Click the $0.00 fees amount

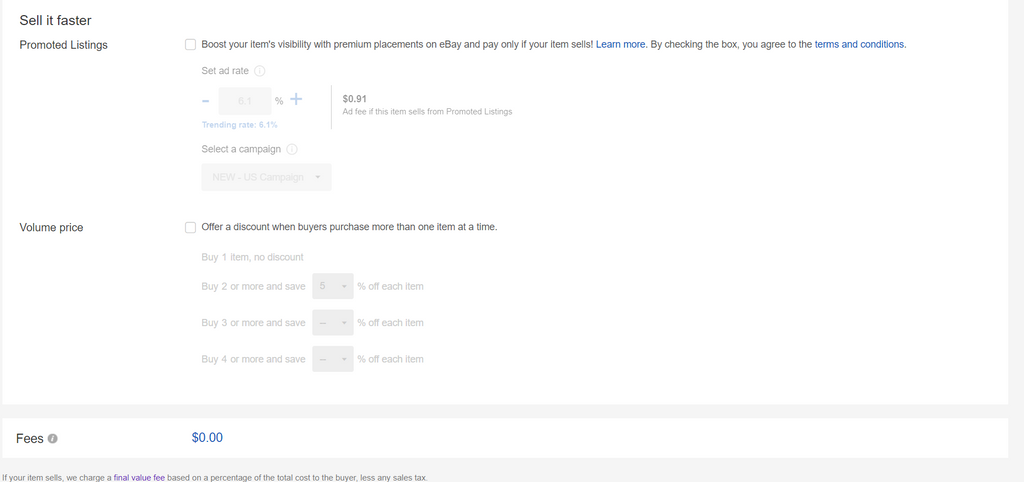click(207, 438)
